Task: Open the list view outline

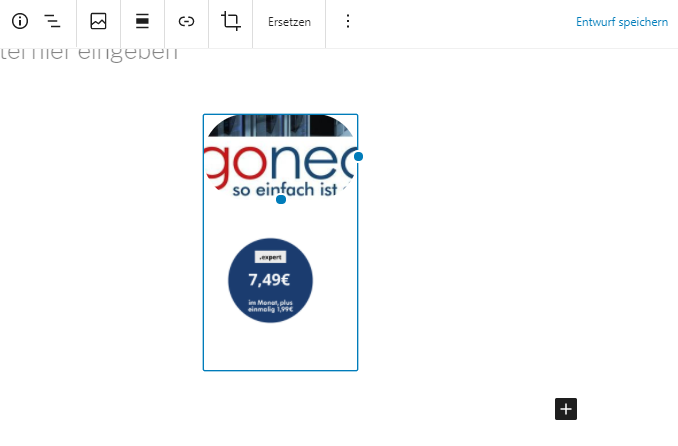Action: click(x=52, y=21)
